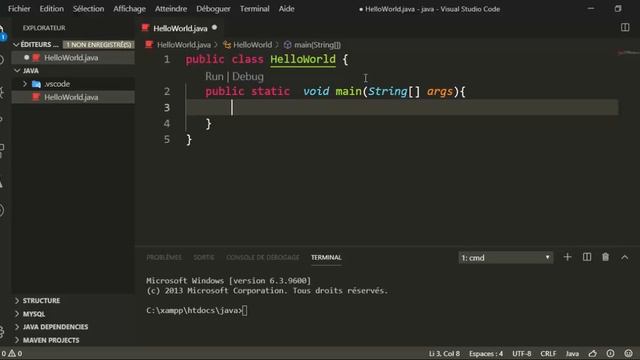Expand the .vscode folder chevron

pos(25,84)
